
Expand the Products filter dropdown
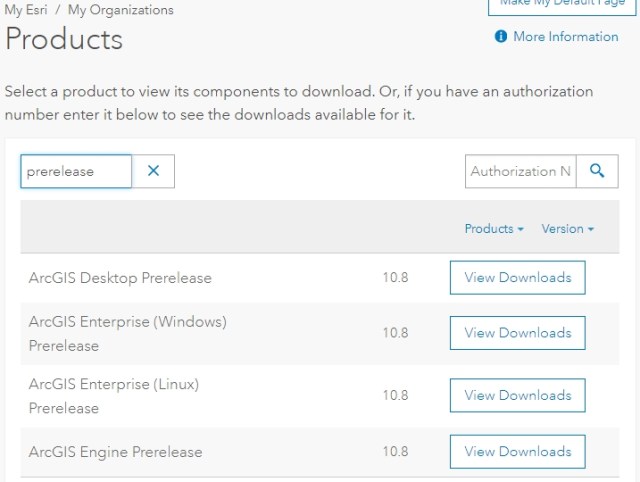tap(494, 229)
